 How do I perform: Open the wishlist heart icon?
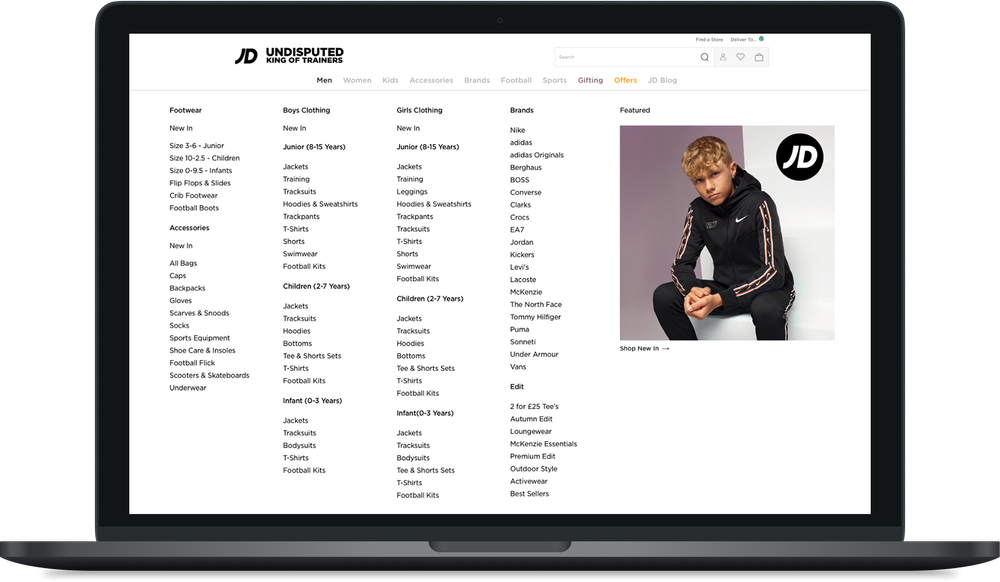(740, 57)
